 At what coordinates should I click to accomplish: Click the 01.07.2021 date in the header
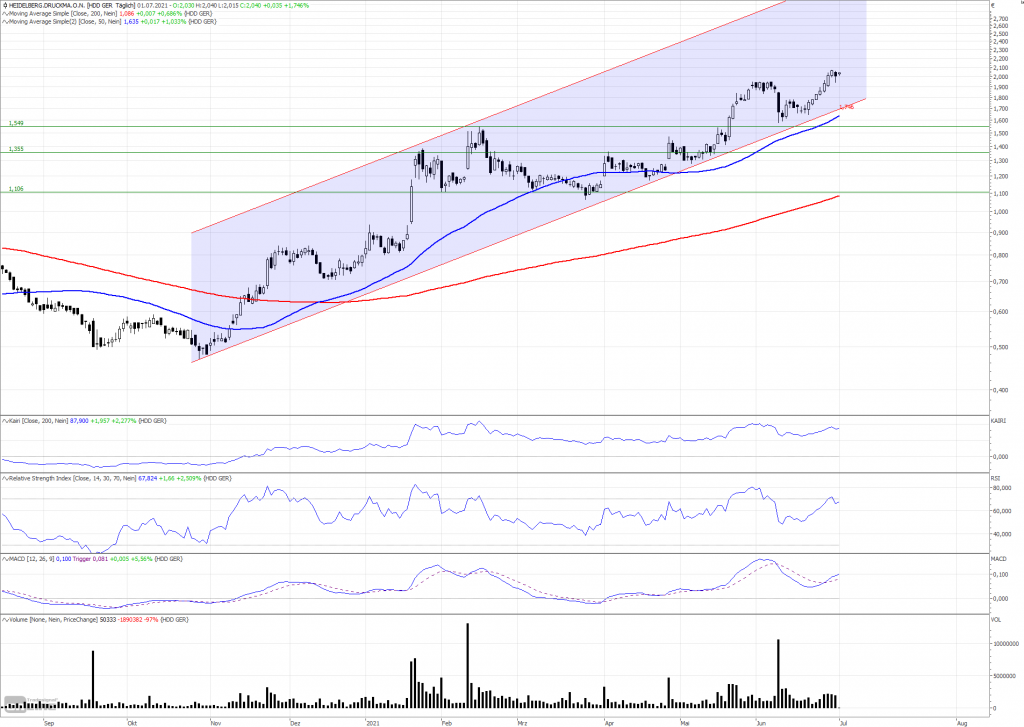coord(152,5)
